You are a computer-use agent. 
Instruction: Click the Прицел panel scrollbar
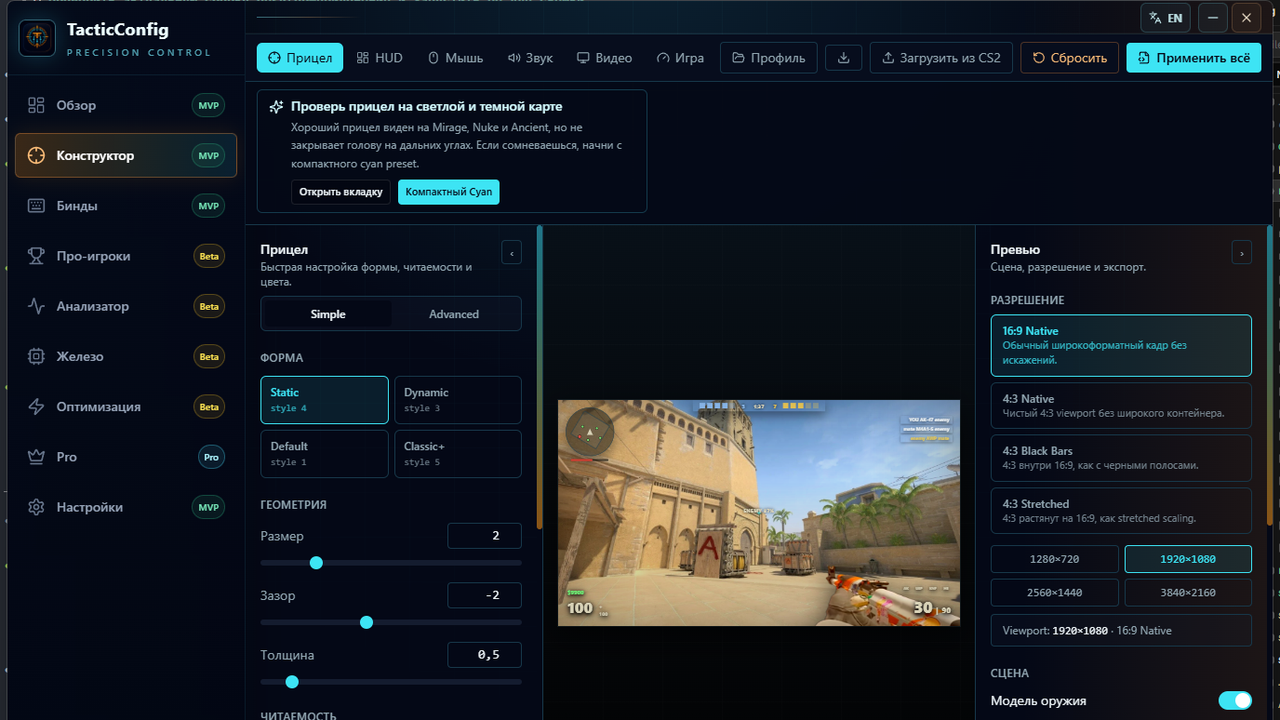pos(540,378)
